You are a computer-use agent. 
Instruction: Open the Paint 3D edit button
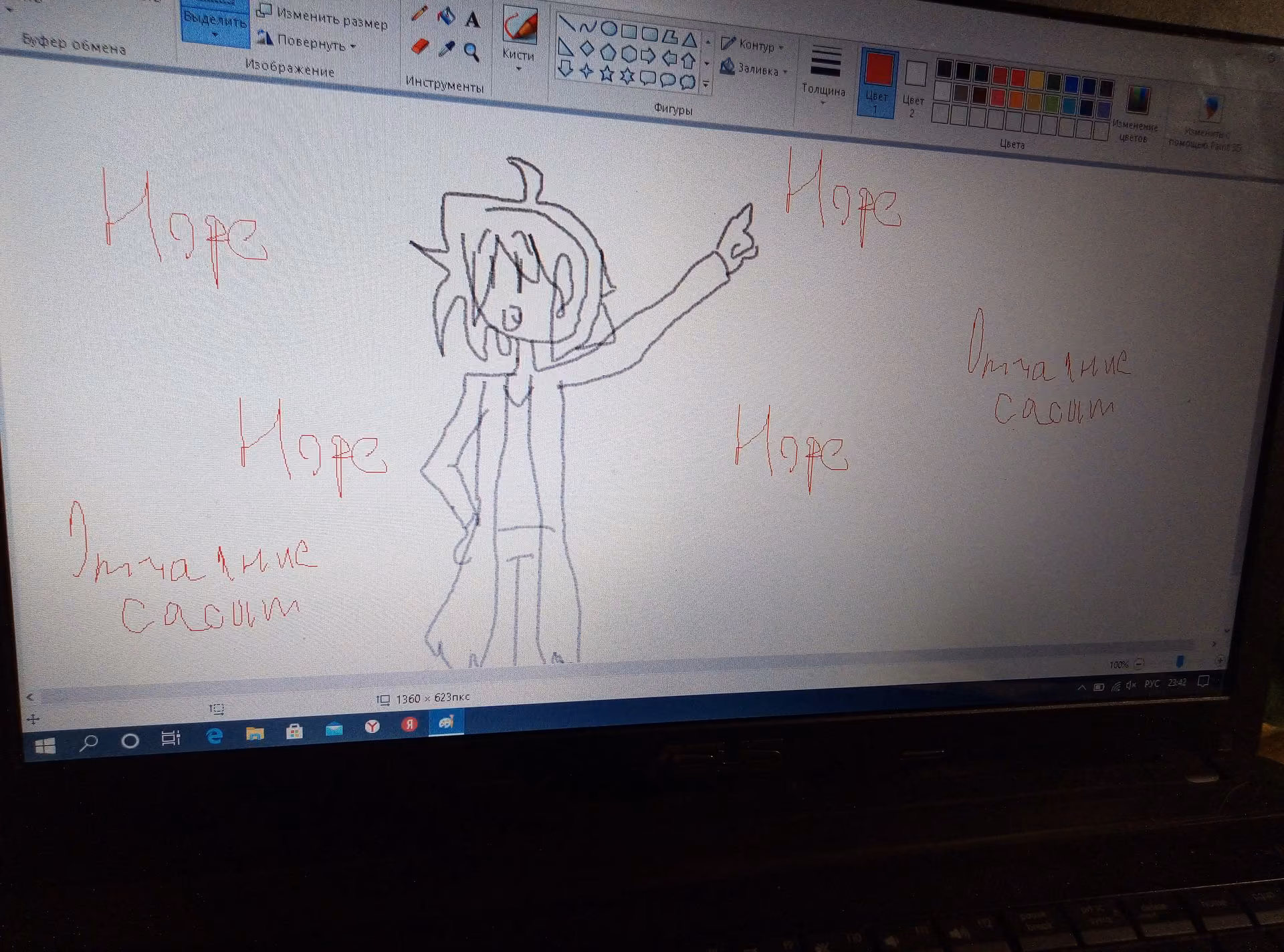click(x=1206, y=123)
